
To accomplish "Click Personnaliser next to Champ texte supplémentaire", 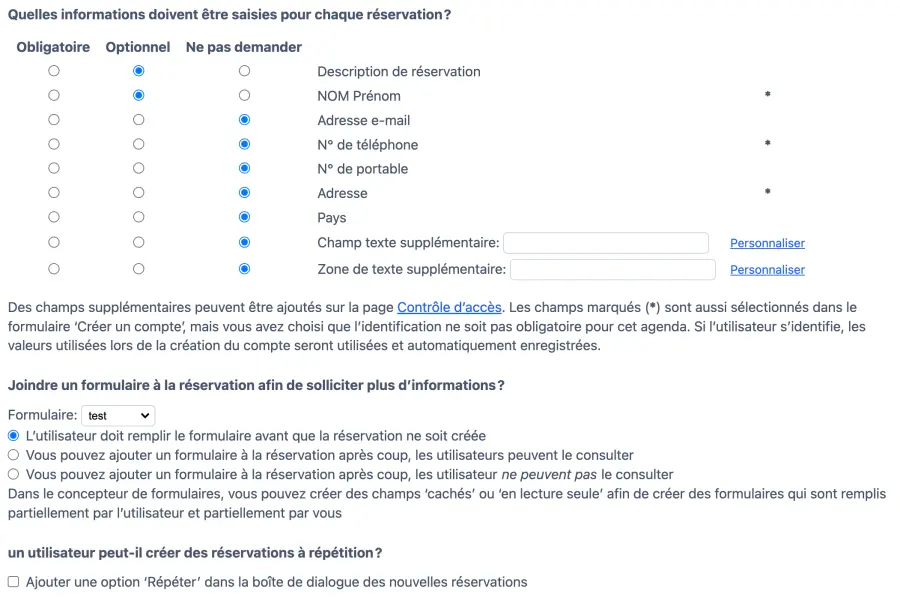I will 767,243.
